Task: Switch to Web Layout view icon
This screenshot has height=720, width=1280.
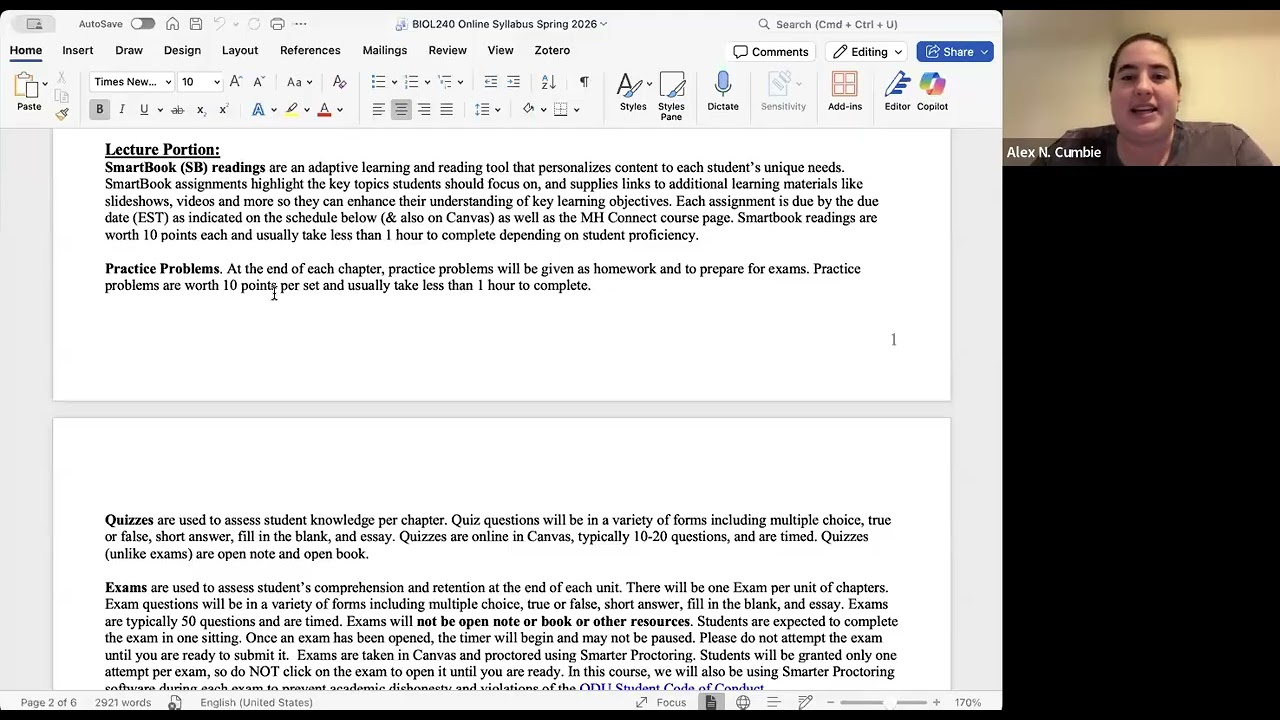Action: pyautogui.click(x=743, y=702)
